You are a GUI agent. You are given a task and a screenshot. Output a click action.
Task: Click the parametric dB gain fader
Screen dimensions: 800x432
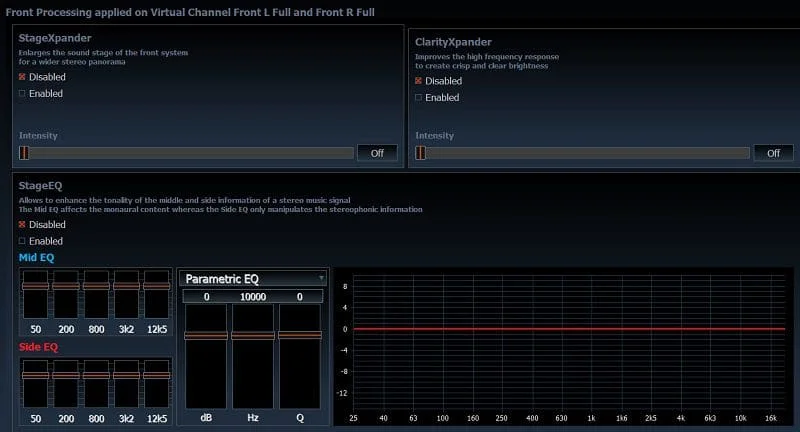(206, 335)
